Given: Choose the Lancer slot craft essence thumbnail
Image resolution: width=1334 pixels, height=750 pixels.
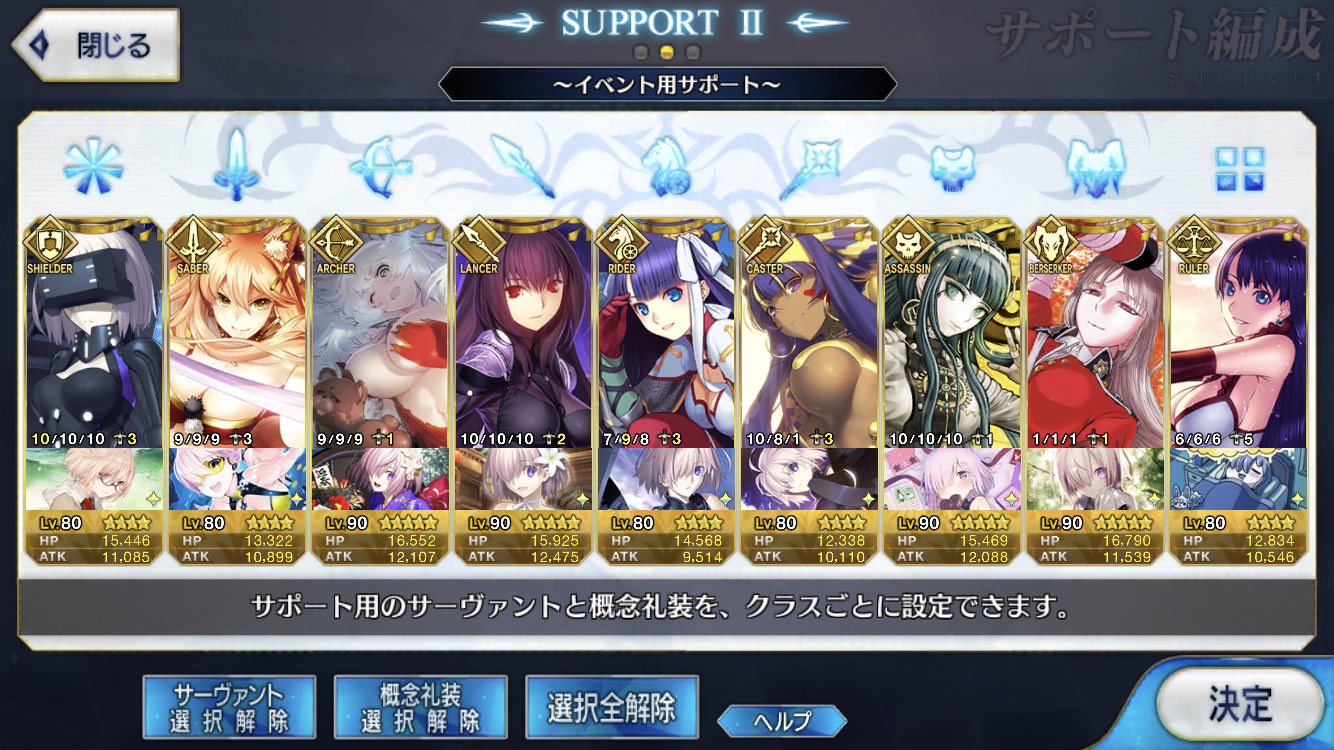Looking at the screenshot, I should click(522, 479).
